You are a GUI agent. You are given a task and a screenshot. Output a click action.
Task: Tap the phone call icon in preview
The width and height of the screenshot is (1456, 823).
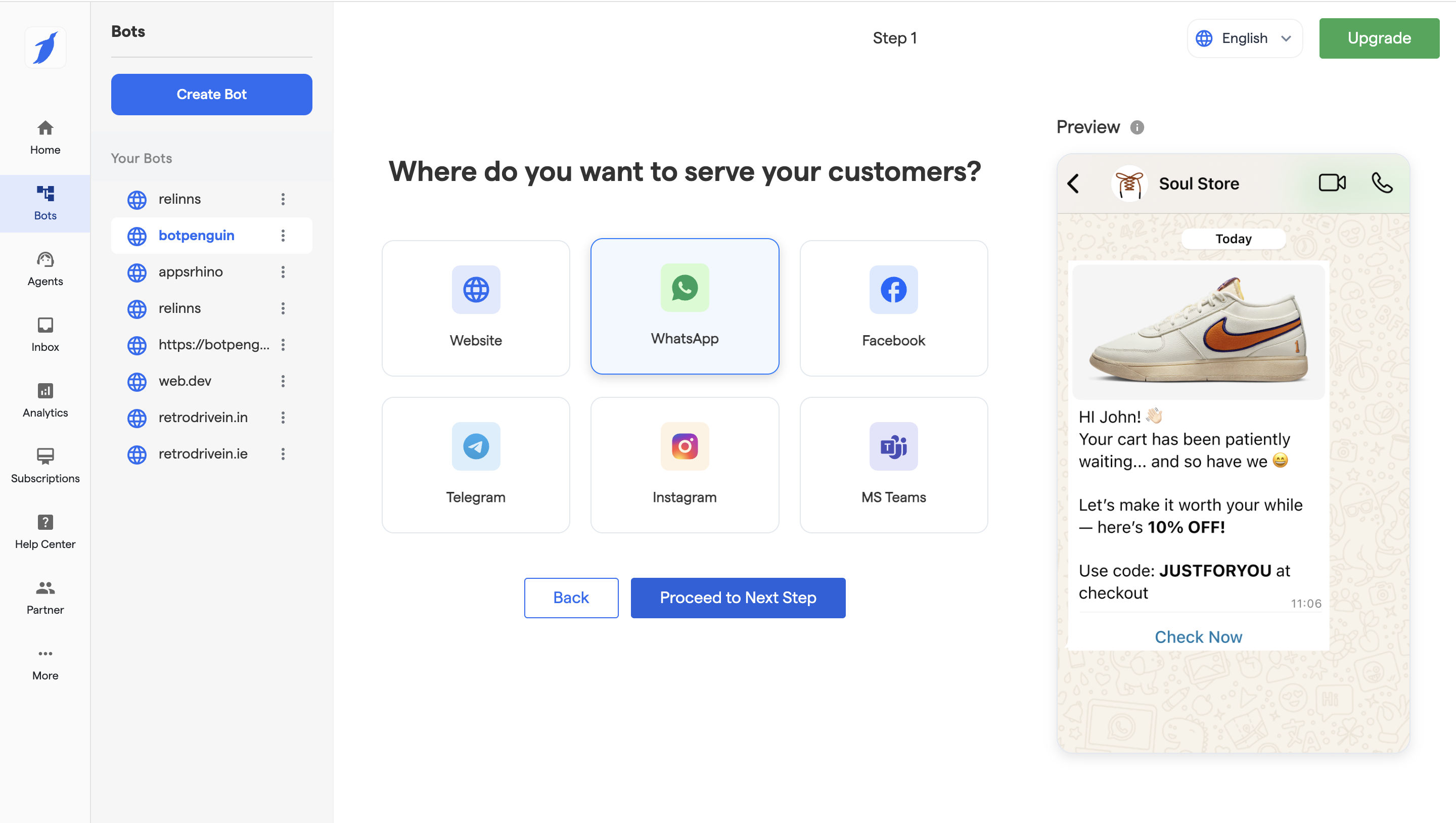pyautogui.click(x=1381, y=183)
